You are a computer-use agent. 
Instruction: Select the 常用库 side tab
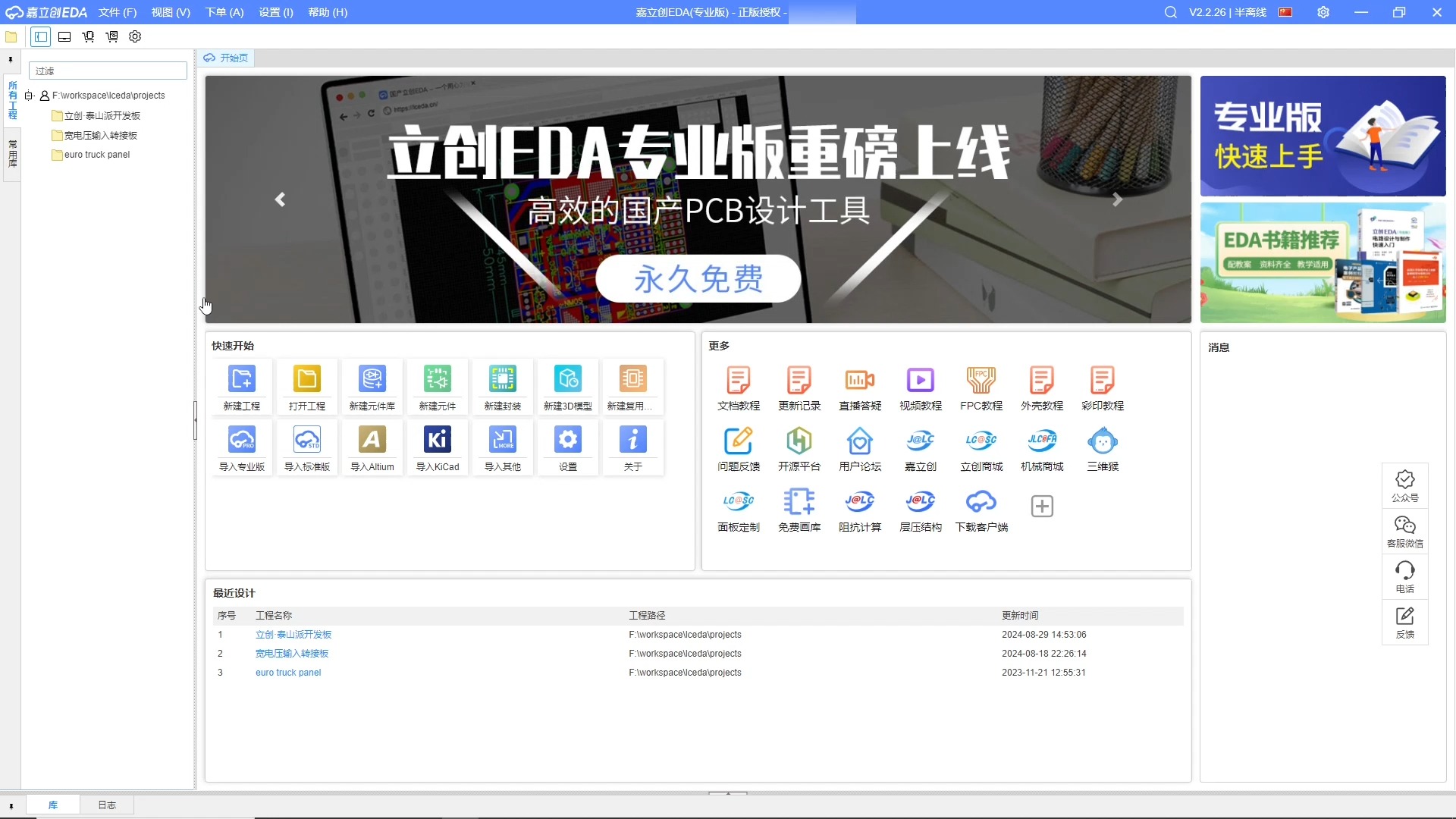pos(12,153)
